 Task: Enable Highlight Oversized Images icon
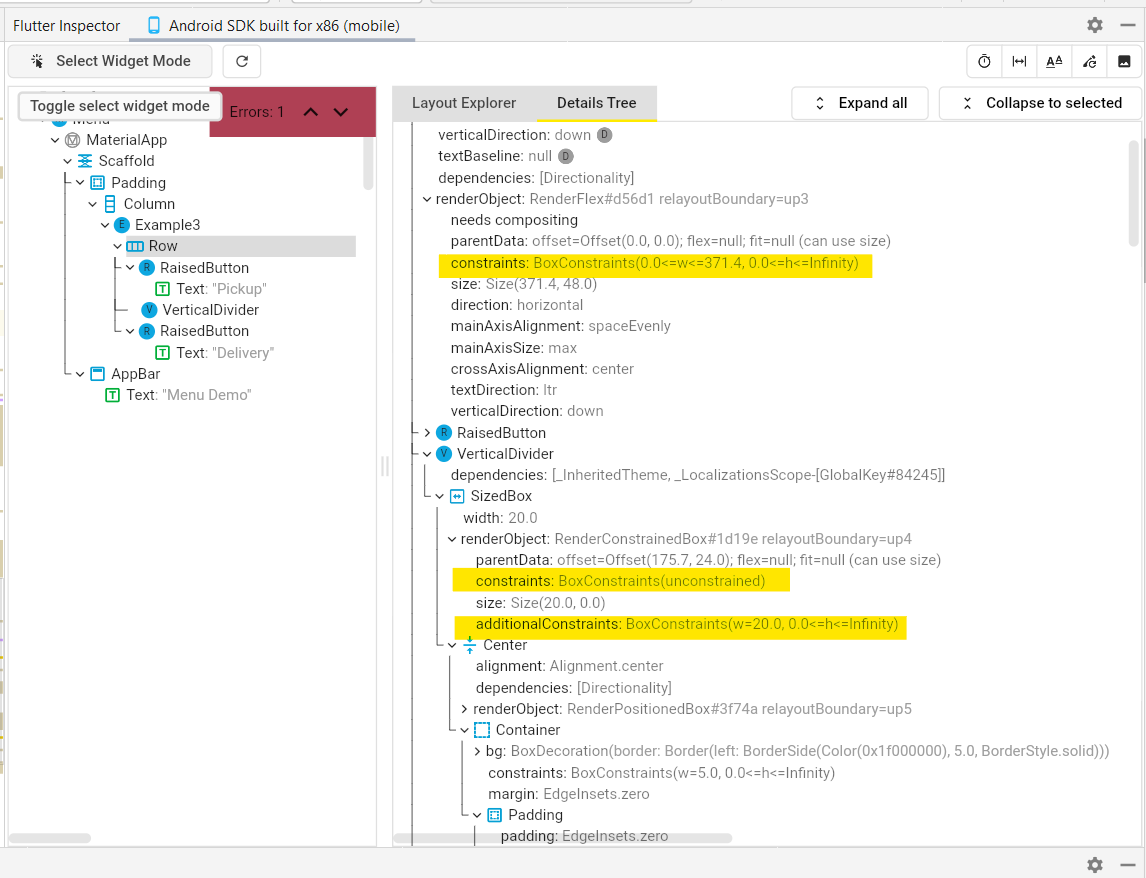click(1124, 61)
